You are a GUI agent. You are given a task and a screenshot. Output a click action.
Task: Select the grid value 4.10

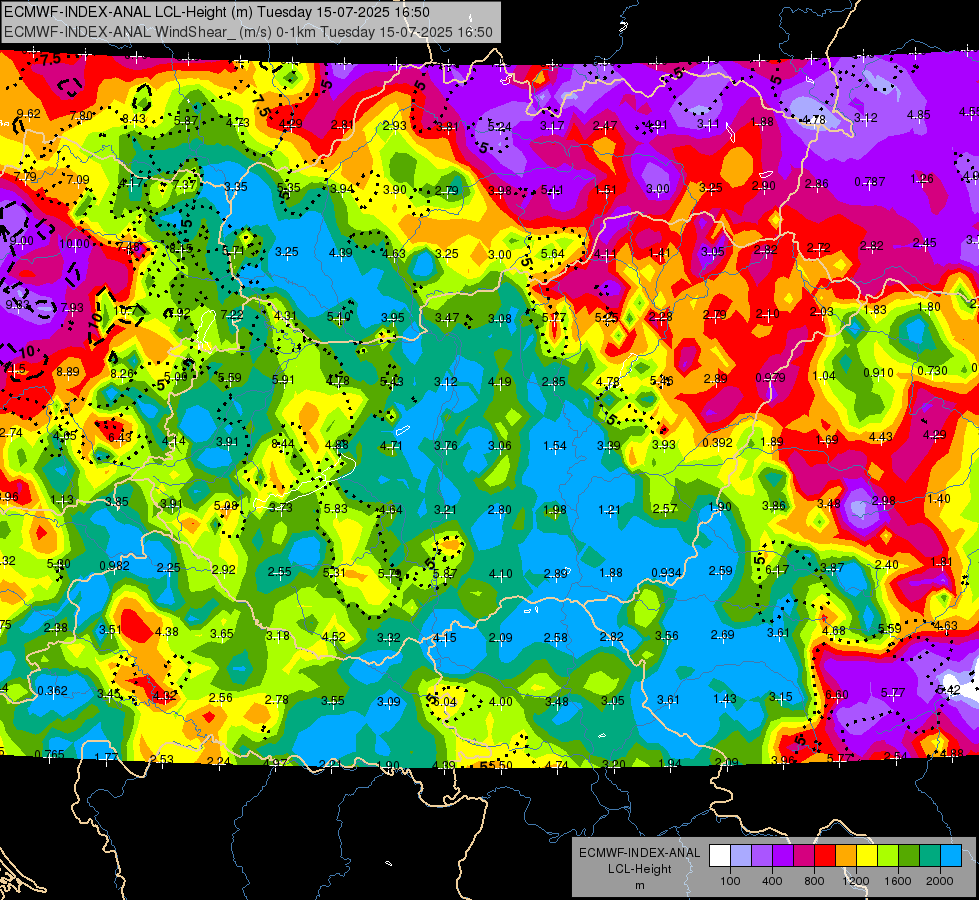501,573
